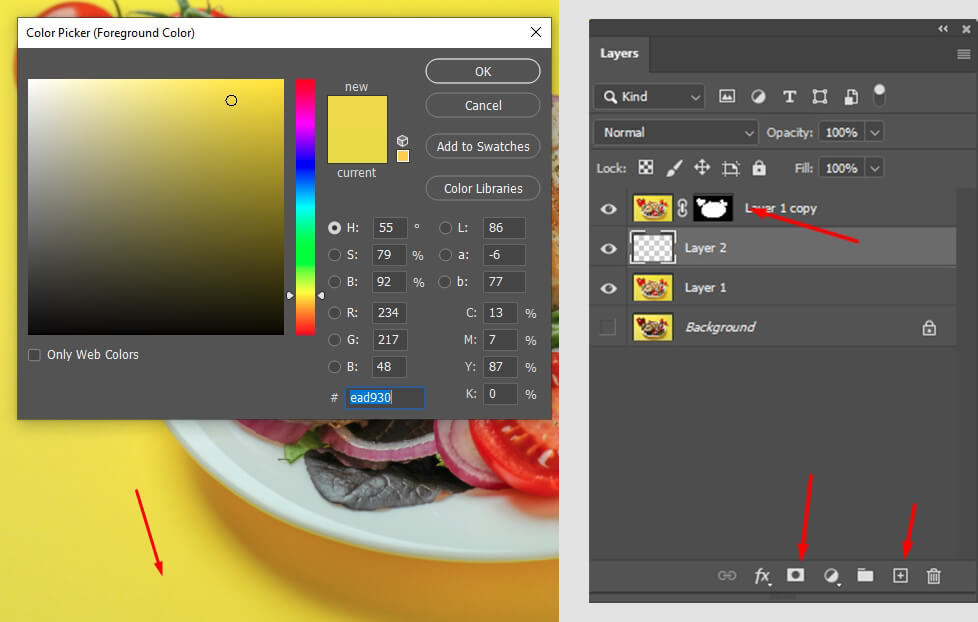Screen dimensions: 978x622
Task: Collapse the panel with double arrows
Action: click(x=943, y=29)
